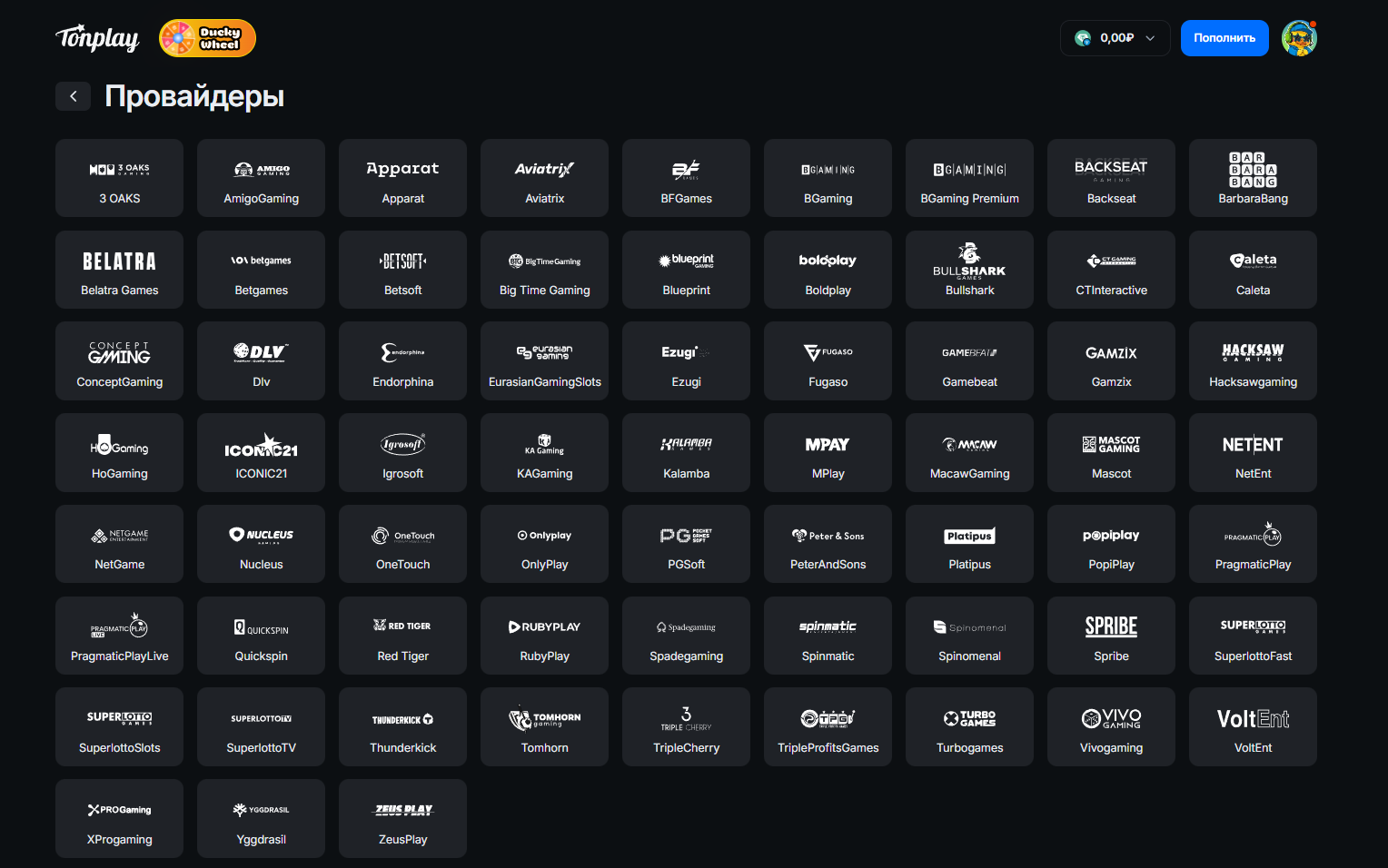
Task: Open the user avatar profile icon
Action: [x=1299, y=38]
